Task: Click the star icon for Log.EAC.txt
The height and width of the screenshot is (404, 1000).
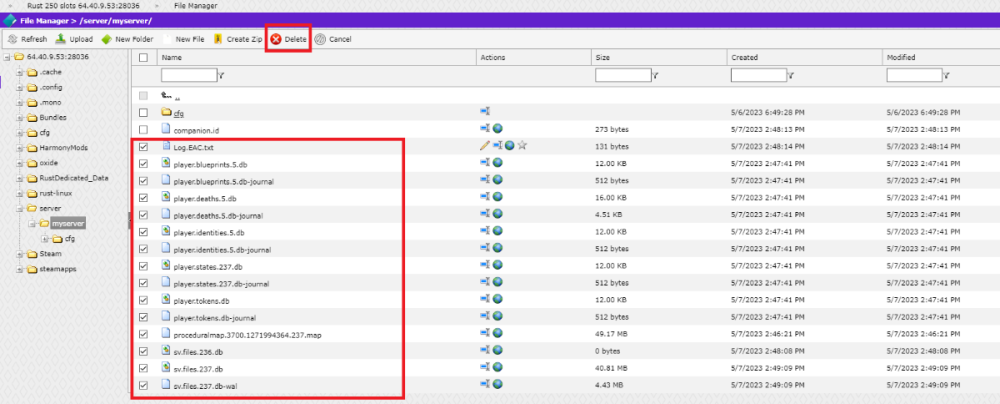Action: tap(522, 146)
